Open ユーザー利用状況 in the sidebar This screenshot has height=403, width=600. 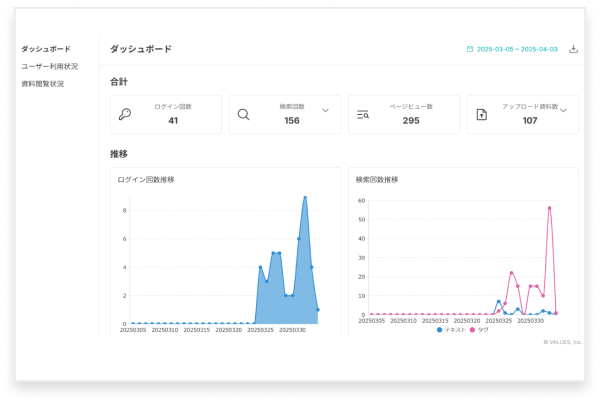(x=49, y=66)
